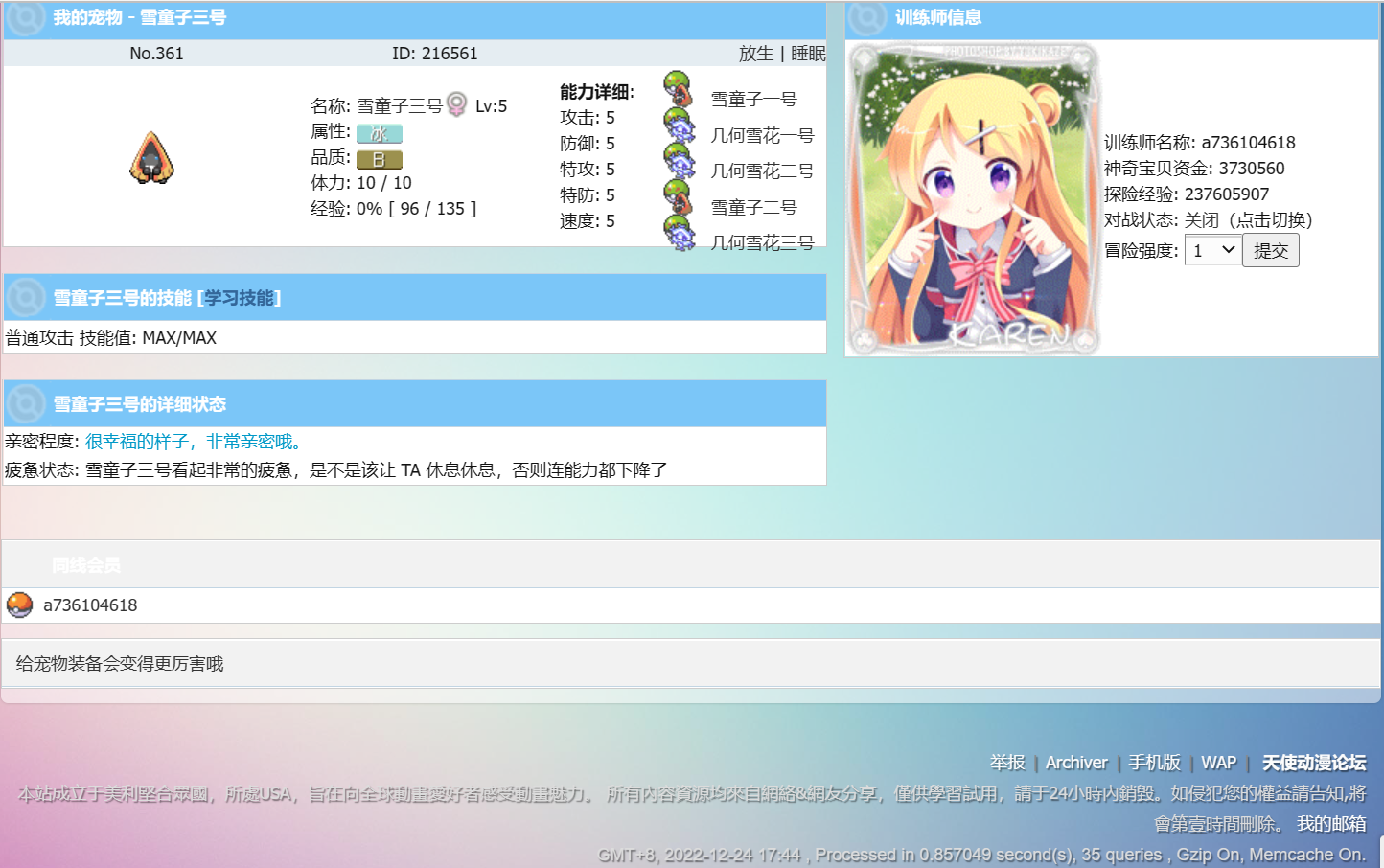The width and height of the screenshot is (1384, 868).
Task: Click the 雪童子三号的技能 header icon
Action: pos(26,298)
